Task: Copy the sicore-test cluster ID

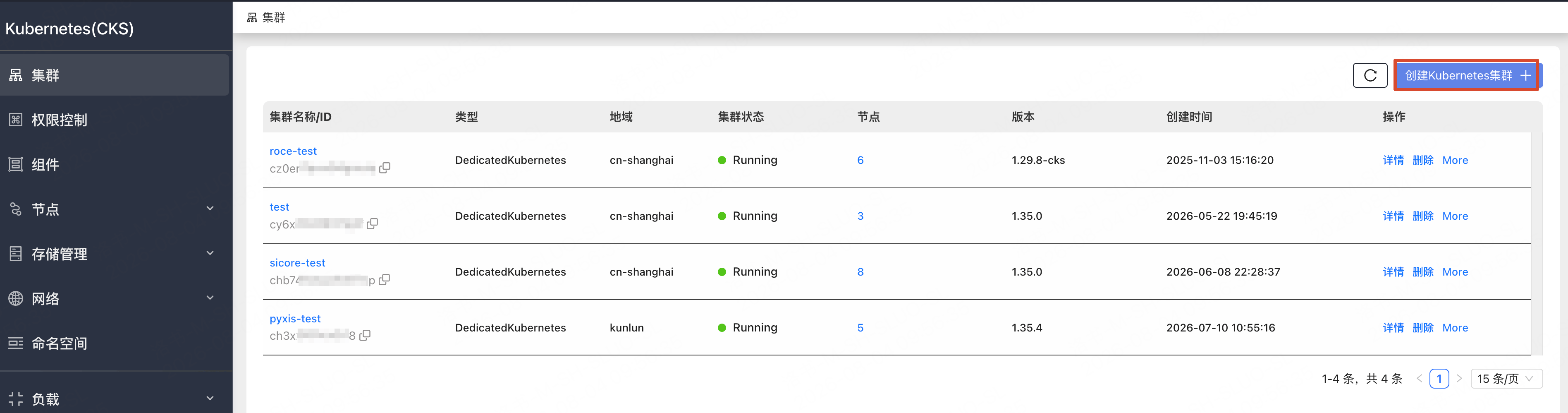Action: pos(384,280)
